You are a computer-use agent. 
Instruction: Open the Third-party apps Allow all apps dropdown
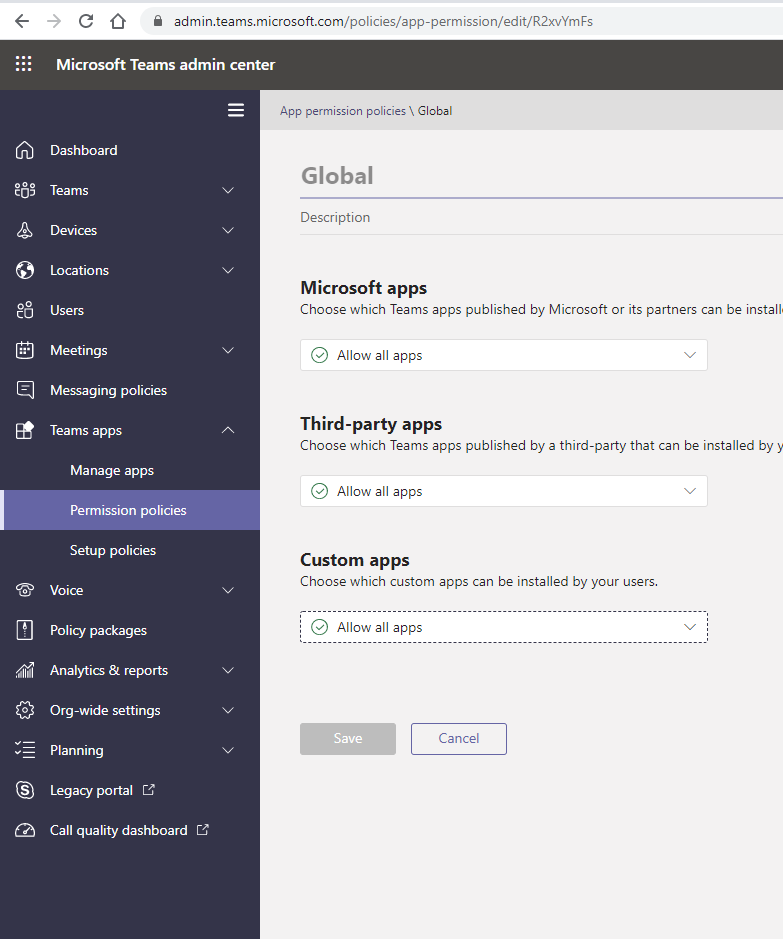(503, 491)
